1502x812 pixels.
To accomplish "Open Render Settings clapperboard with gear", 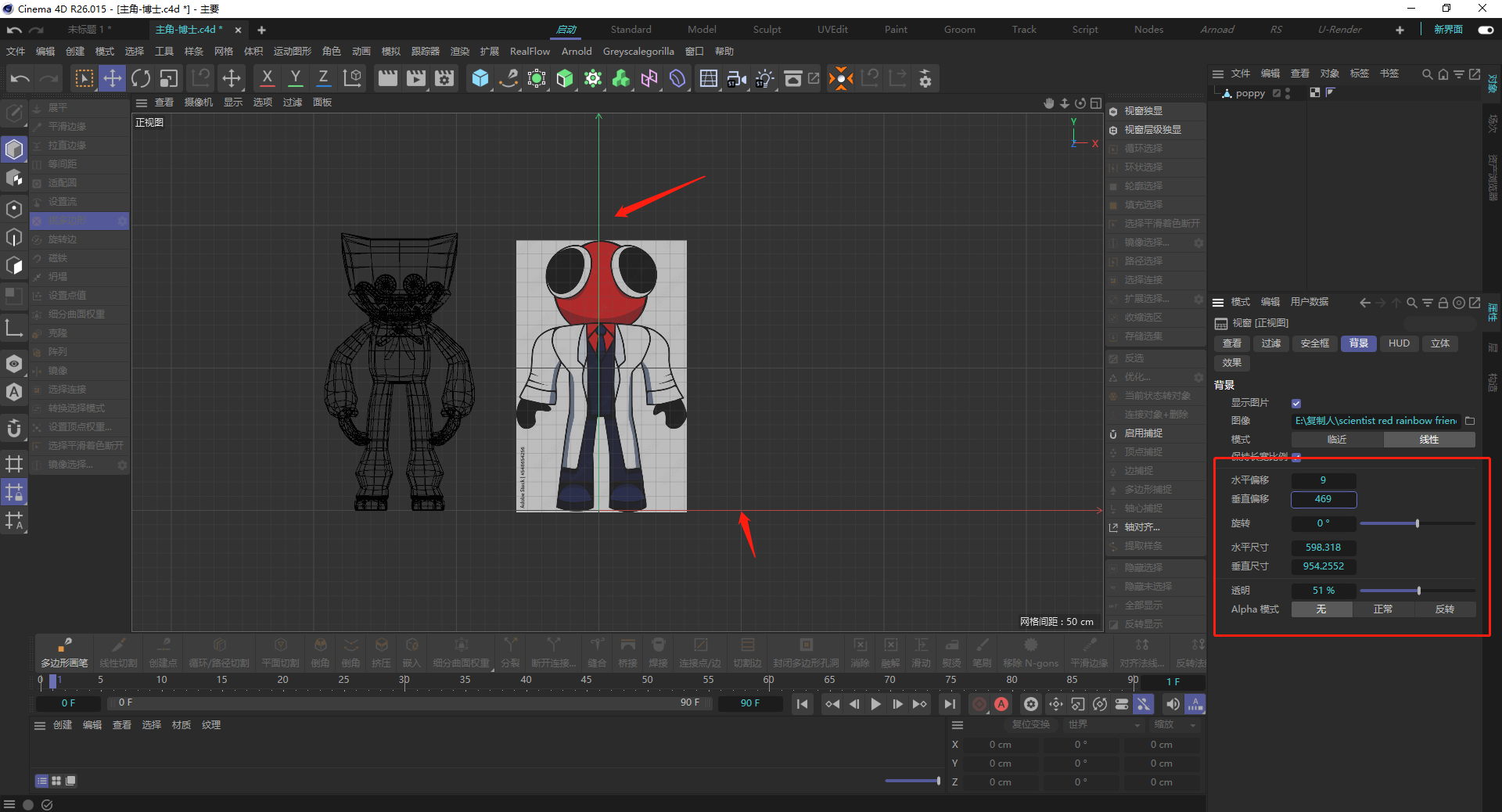I will [444, 78].
